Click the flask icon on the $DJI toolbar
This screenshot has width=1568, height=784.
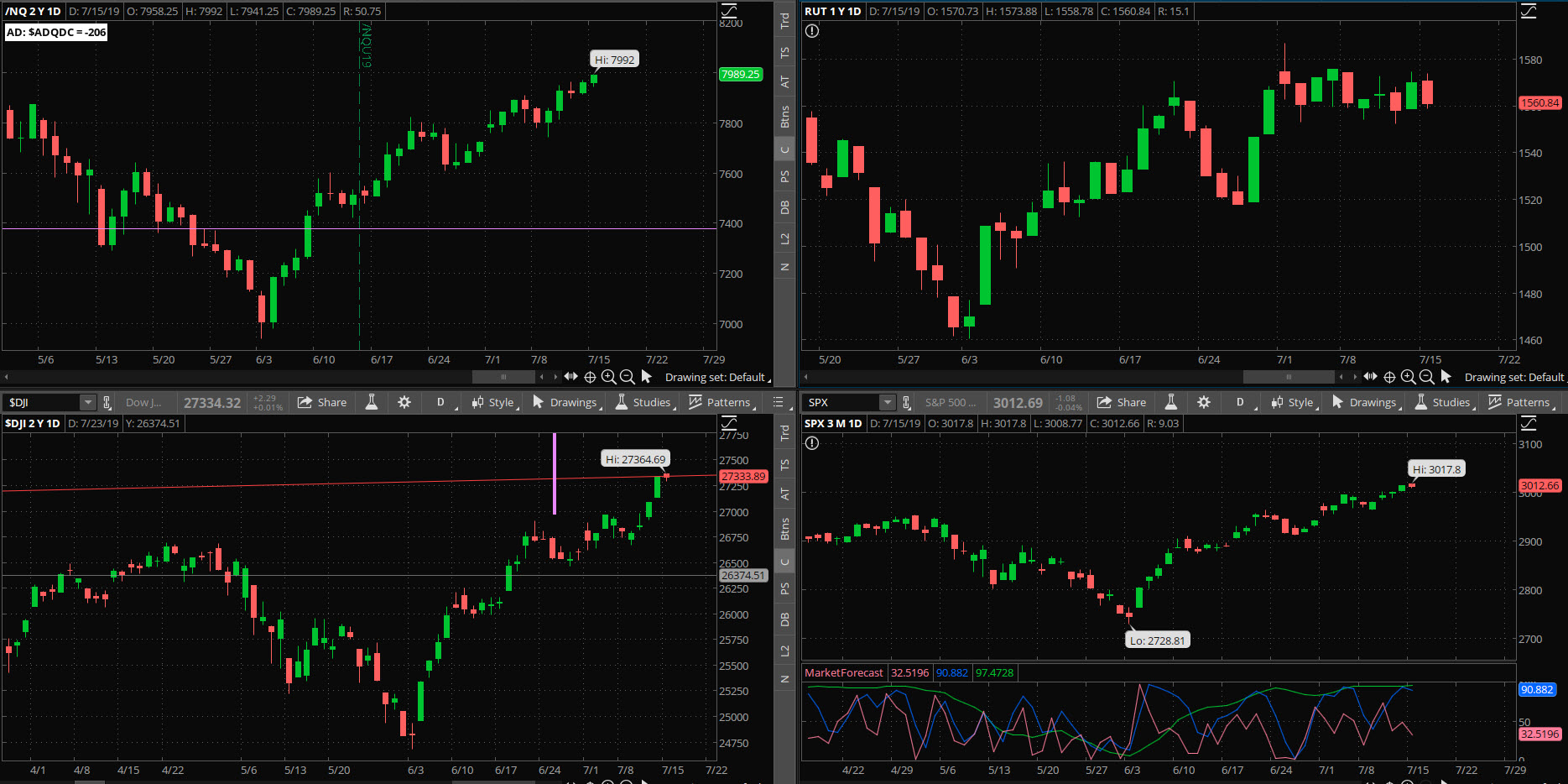tap(372, 402)
